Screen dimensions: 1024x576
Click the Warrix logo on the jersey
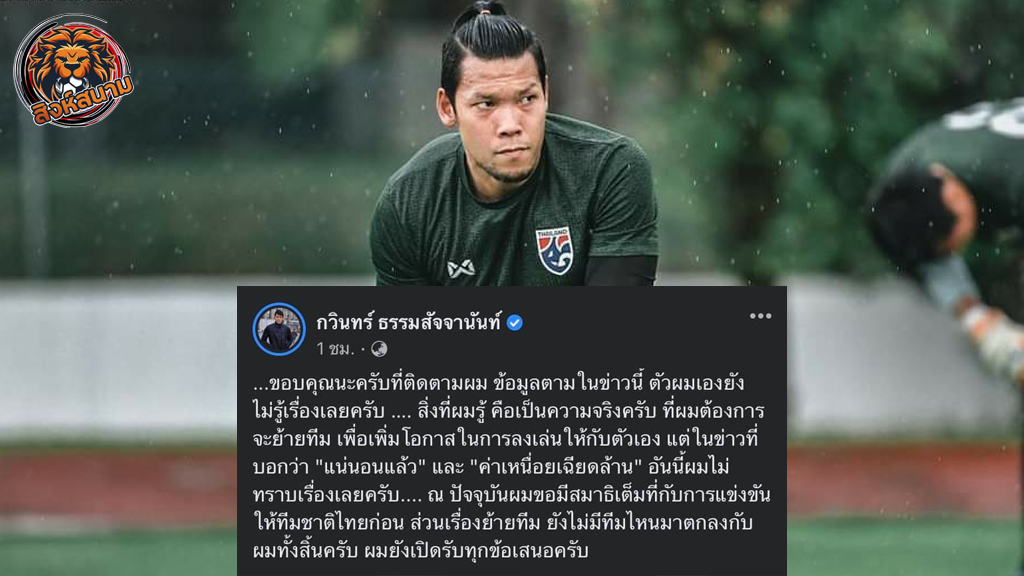(460, 268)
